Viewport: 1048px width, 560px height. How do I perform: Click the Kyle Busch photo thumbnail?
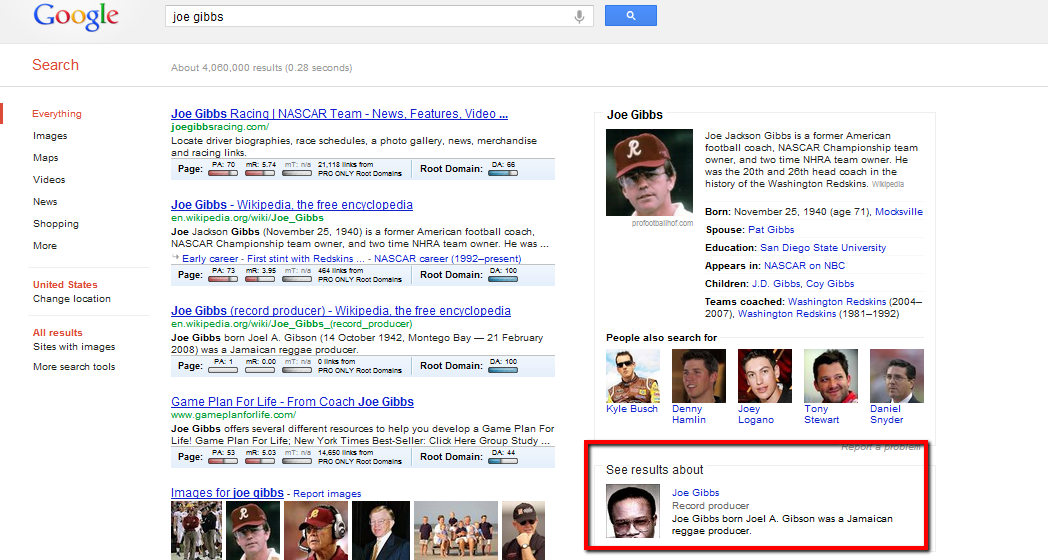632,376
